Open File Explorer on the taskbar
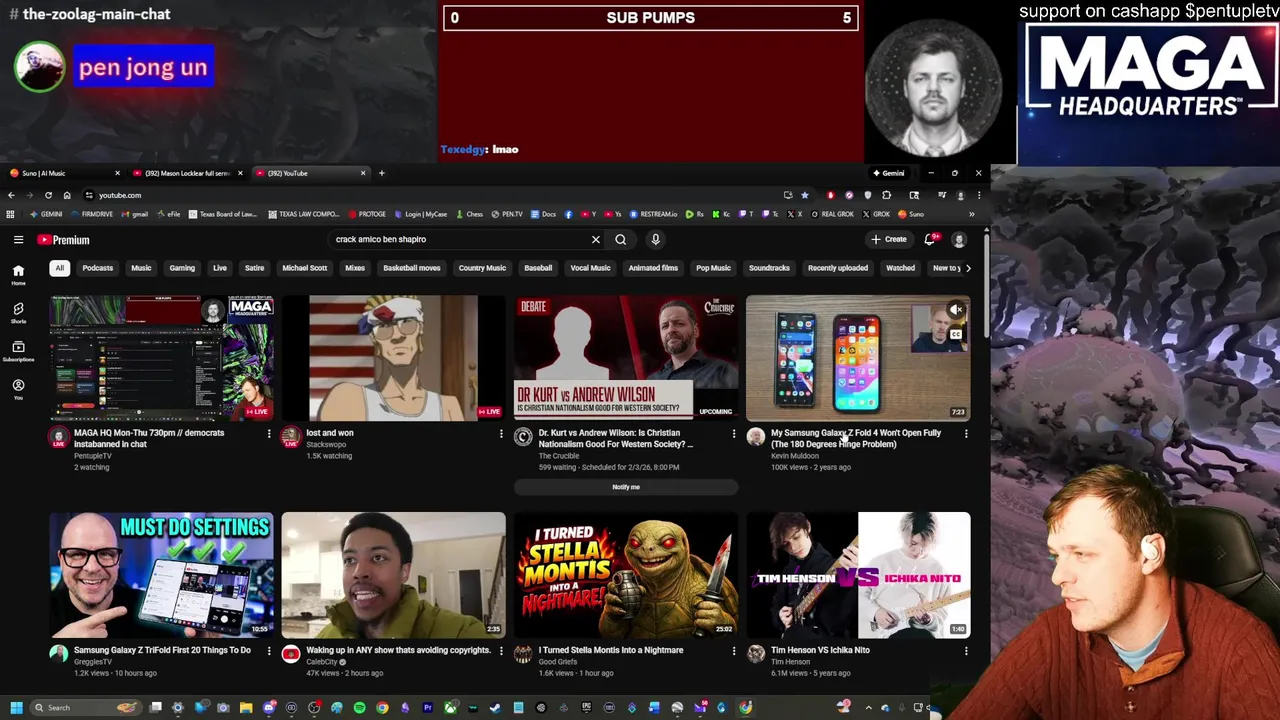1280x720 pixels. (246, 708)
